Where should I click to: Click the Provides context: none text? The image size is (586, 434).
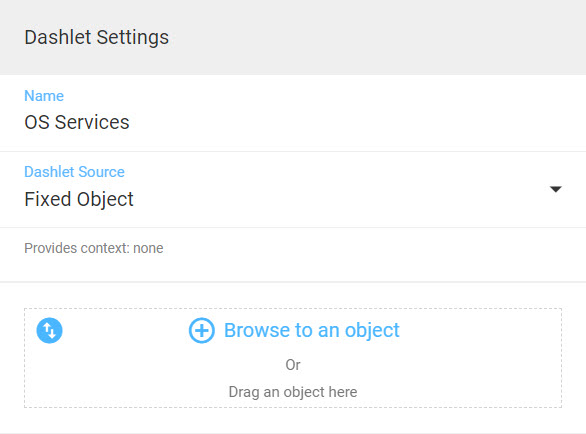pyautogui.click(x=94, y=248)
